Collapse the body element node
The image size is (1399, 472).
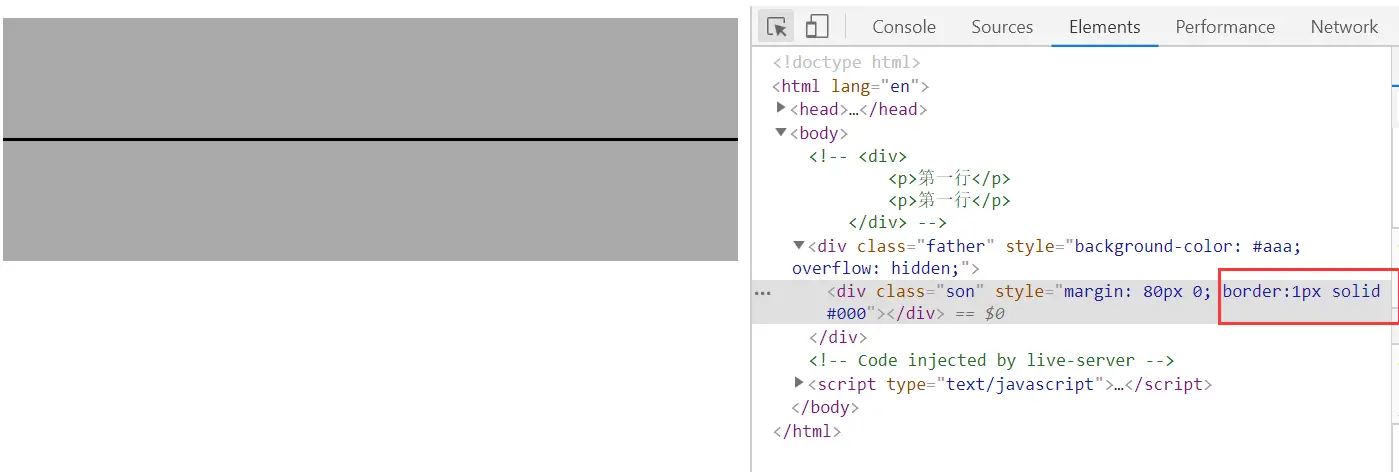pos(782,132)
